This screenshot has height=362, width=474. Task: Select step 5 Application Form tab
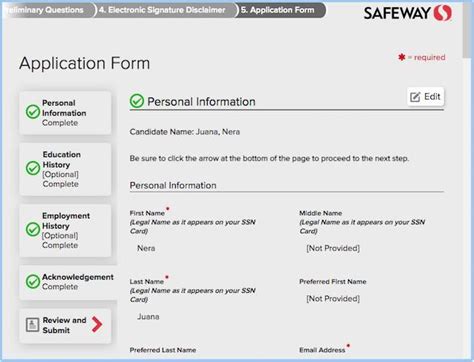(x=280, y=10)
